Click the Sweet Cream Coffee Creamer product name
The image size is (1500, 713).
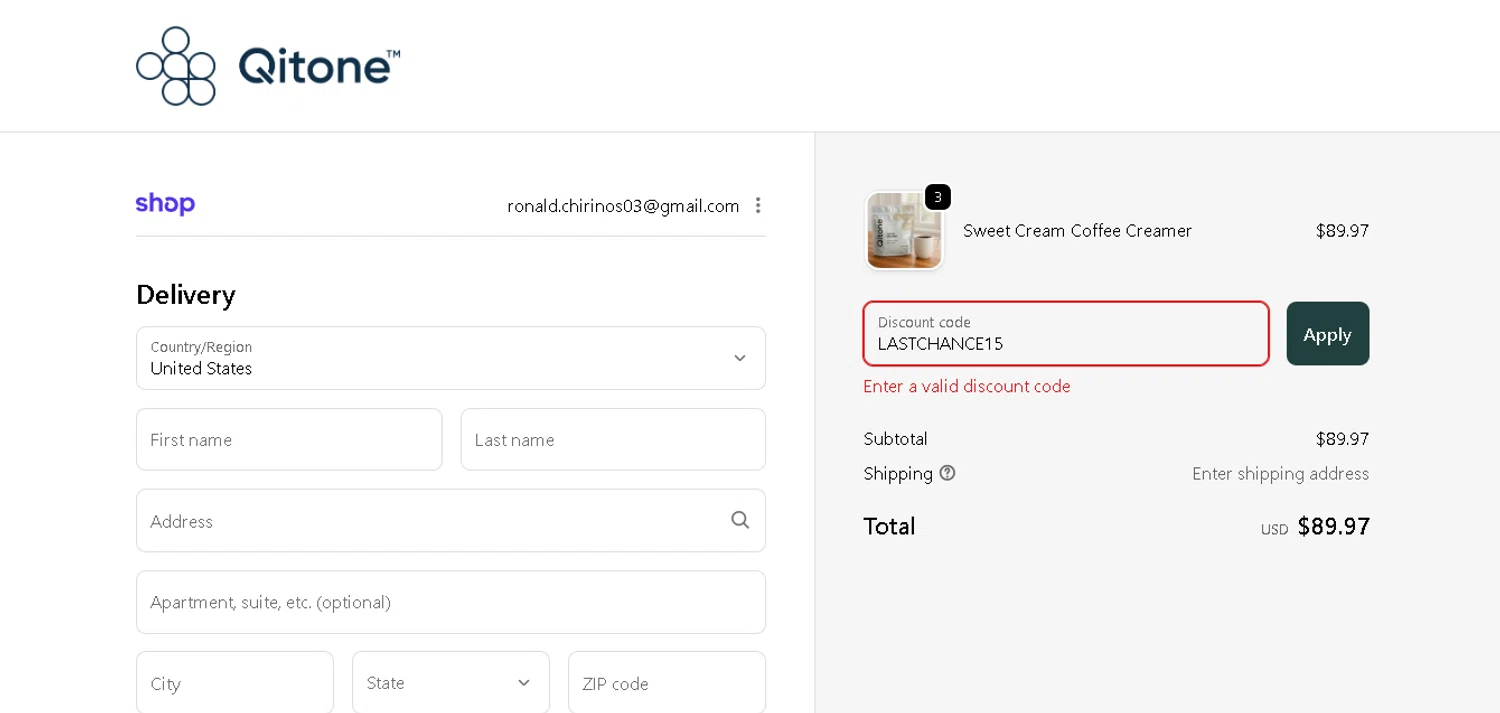coord(1077,231)
